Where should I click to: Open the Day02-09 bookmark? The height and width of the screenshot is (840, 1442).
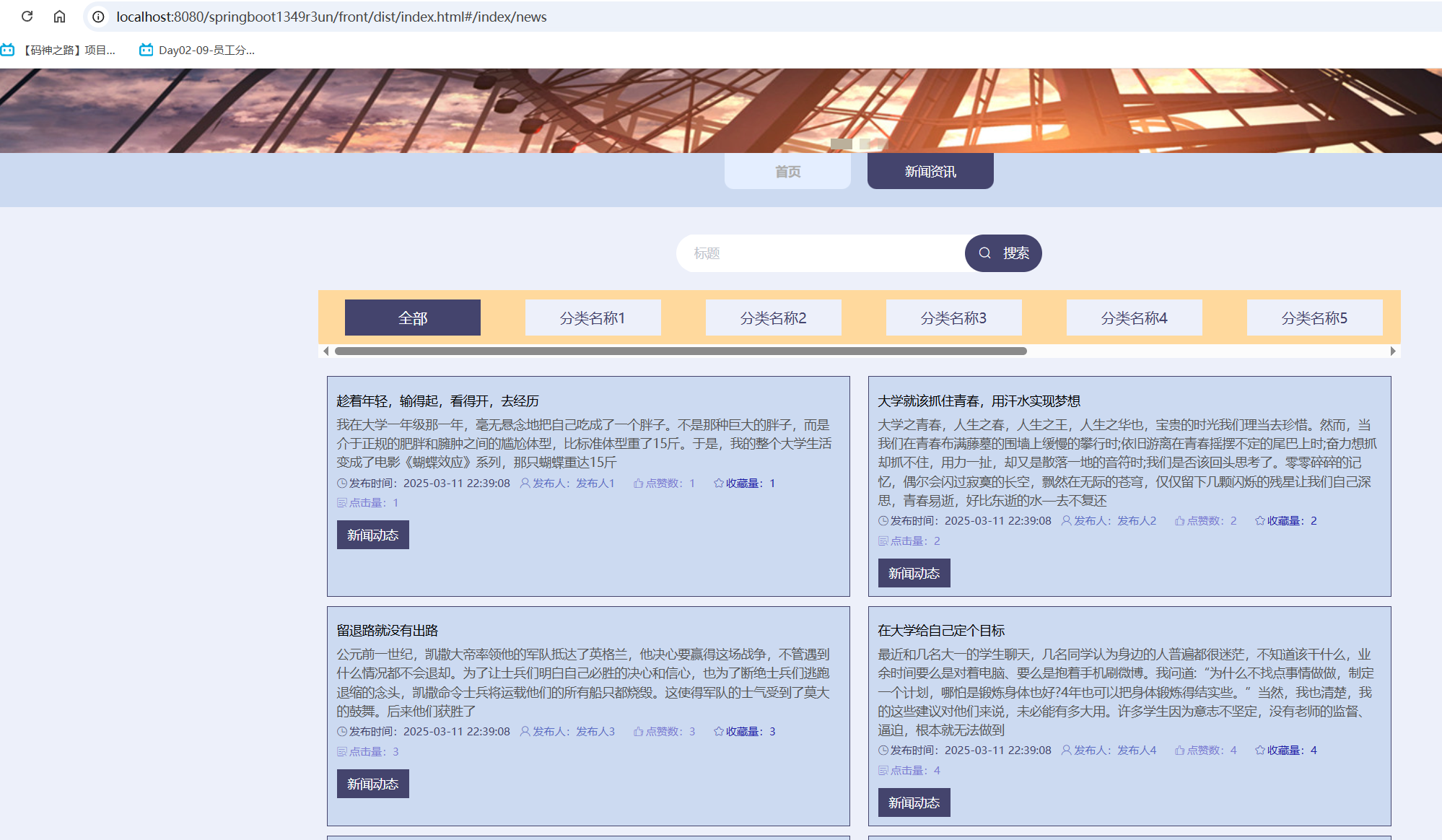[x=196, y=50]
